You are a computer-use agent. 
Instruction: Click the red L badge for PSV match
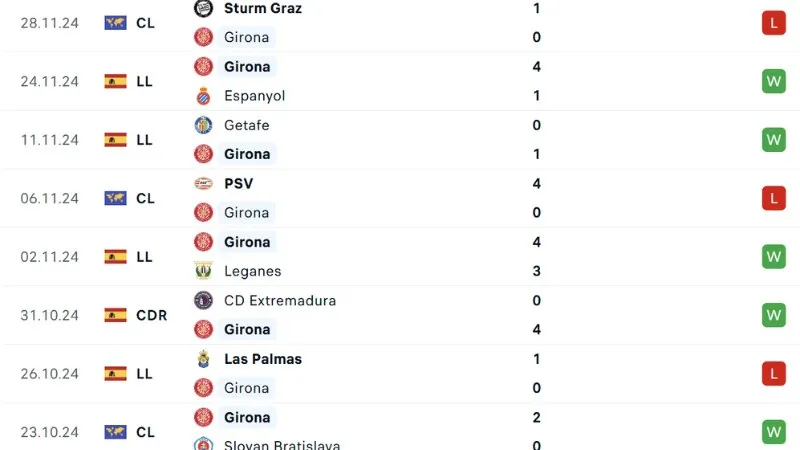pos(773,198)
